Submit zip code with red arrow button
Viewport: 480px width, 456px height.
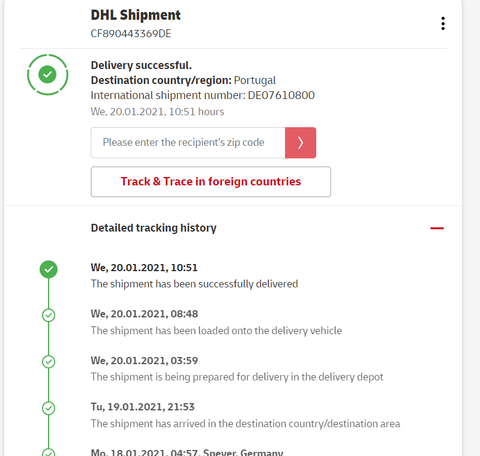(300, 143)
